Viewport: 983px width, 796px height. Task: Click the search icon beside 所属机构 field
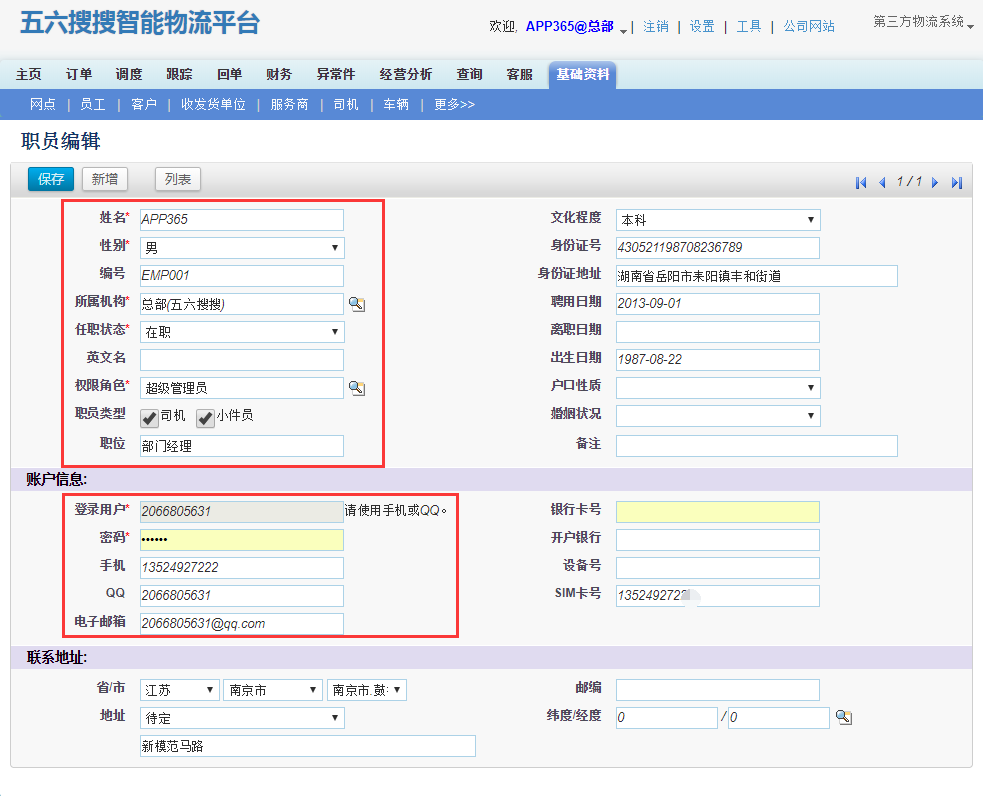[357, 304]
